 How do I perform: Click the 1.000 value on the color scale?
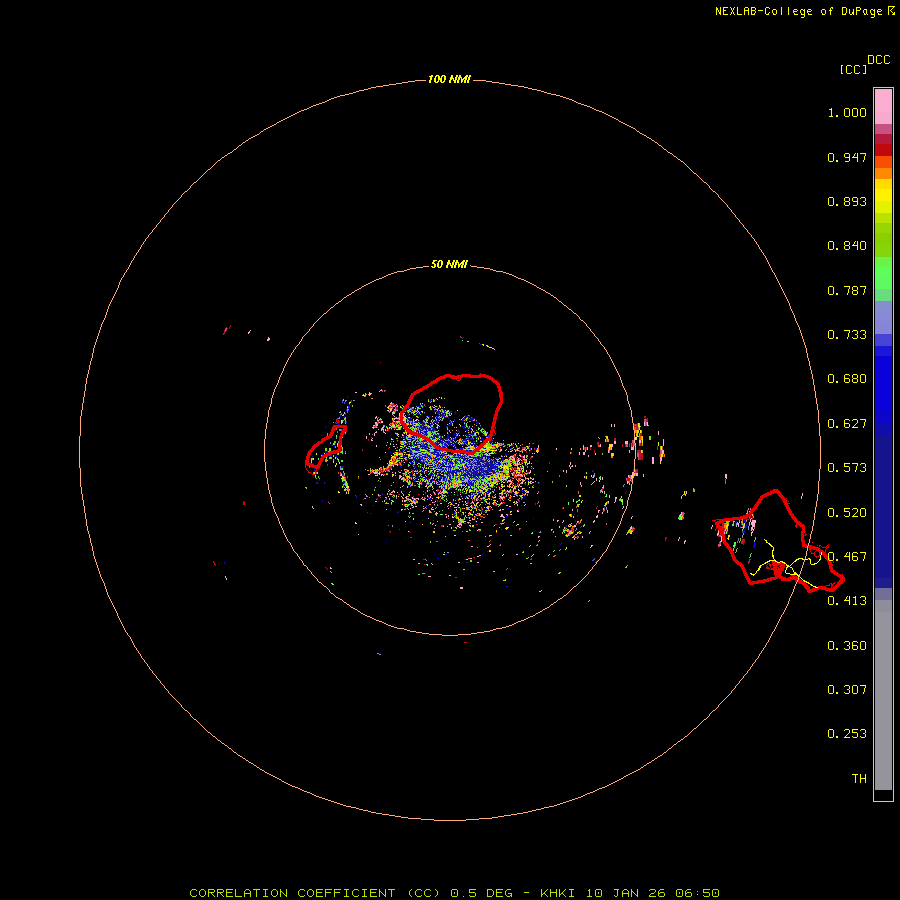(847, 112)
